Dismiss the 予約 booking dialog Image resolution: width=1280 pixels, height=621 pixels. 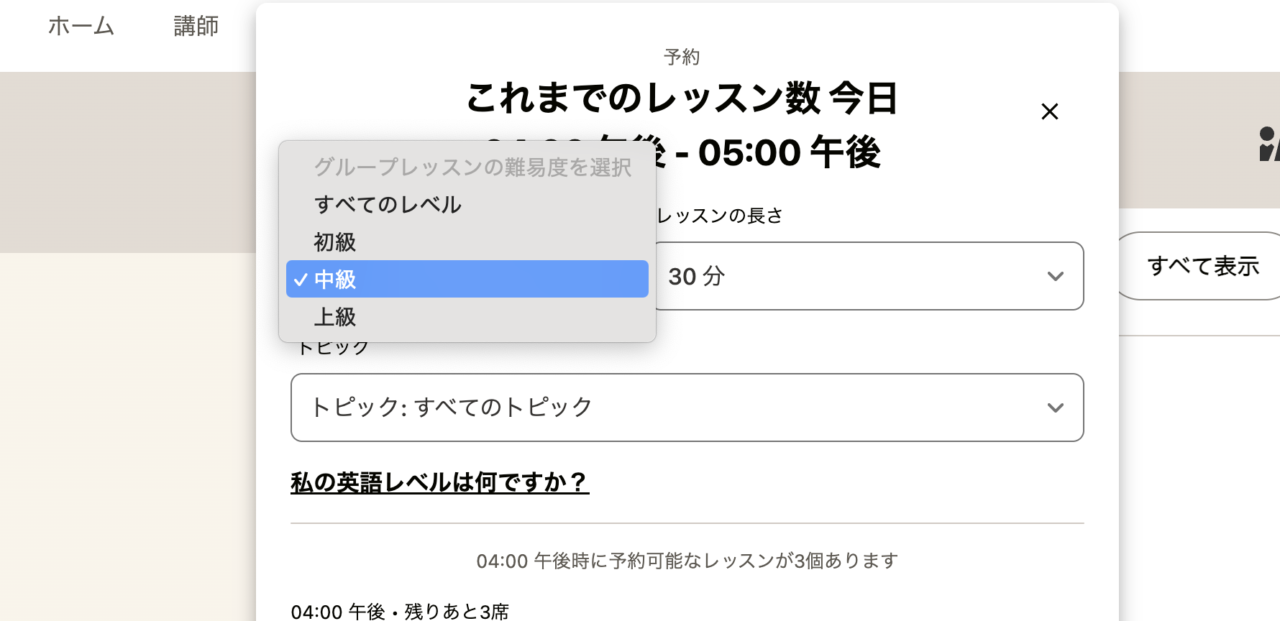pyautogui.click(x=1049, y=111)
